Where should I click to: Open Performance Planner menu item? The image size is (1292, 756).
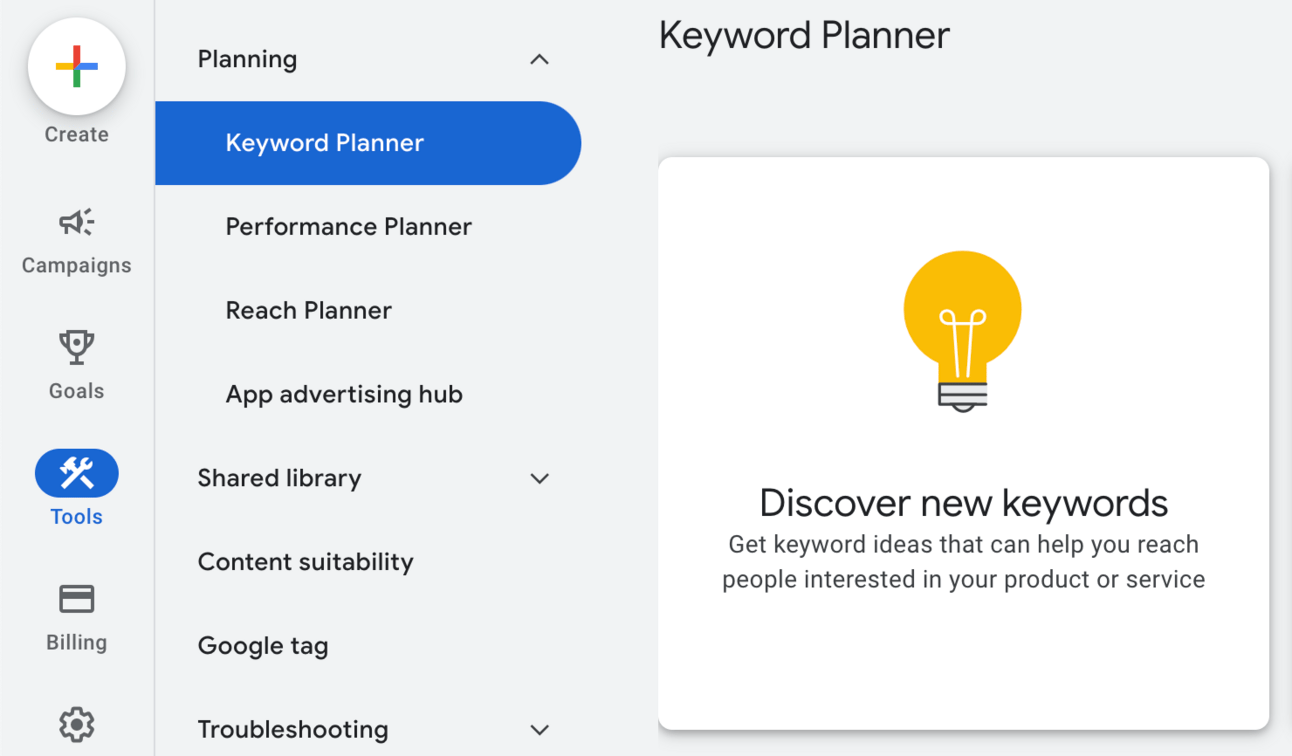[348, 227]
